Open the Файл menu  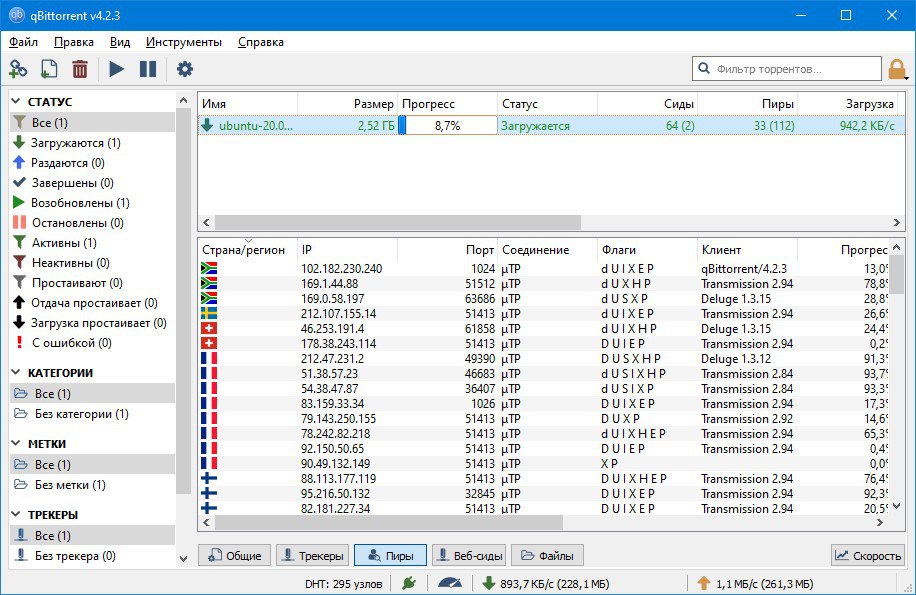coord(23,42)
